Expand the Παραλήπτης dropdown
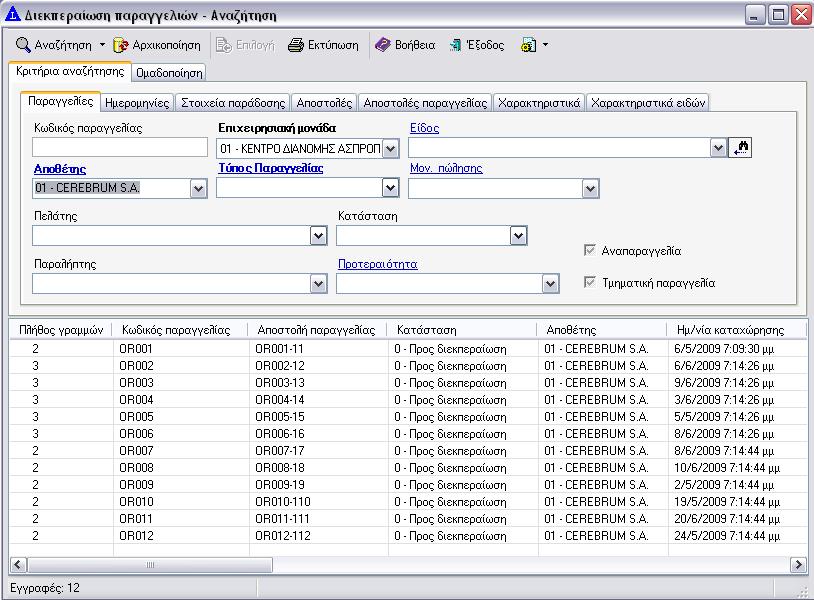Screen dimensions: 814x600 click(x=319, y=284)
